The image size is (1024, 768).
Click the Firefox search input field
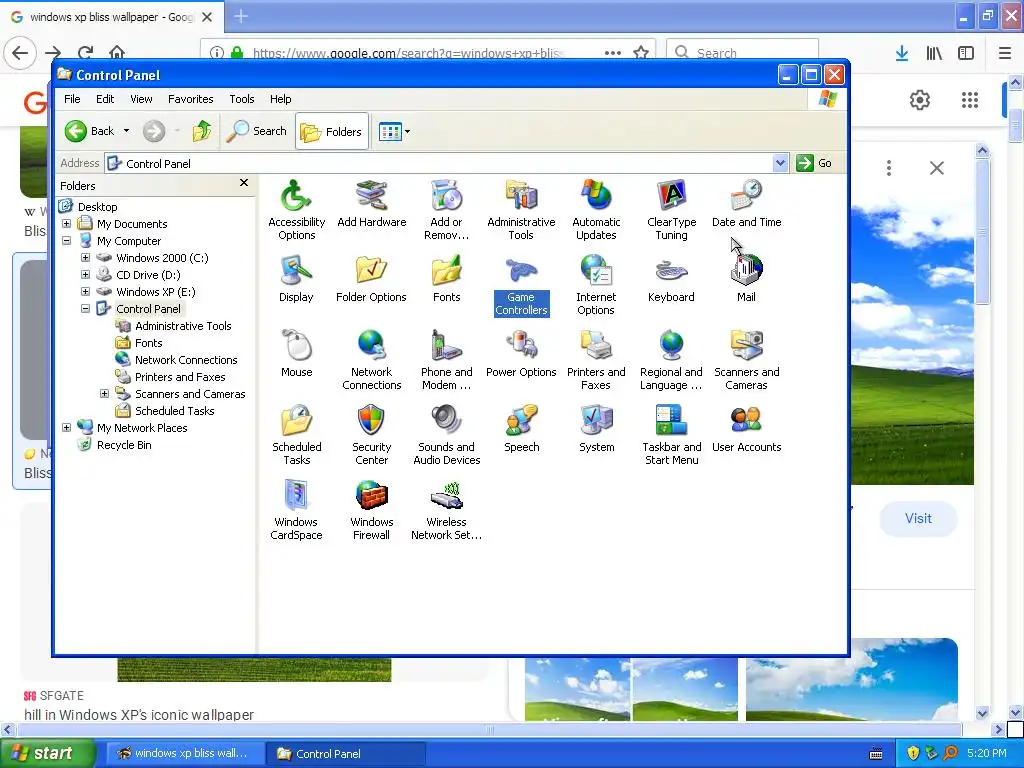(743, 52)
